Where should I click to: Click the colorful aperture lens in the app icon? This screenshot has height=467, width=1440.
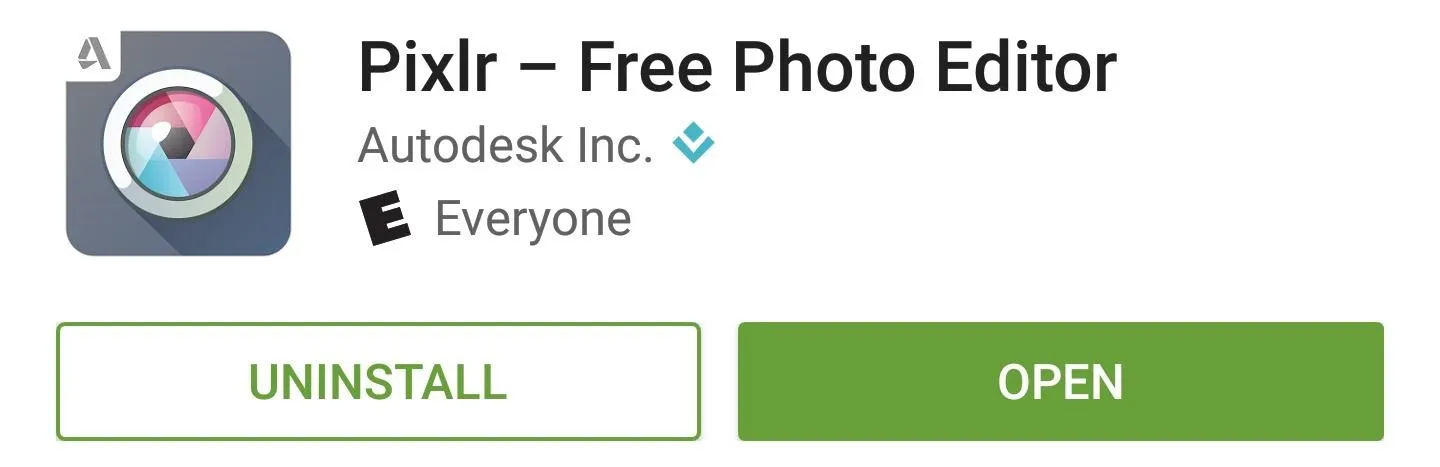click(177, 143)
